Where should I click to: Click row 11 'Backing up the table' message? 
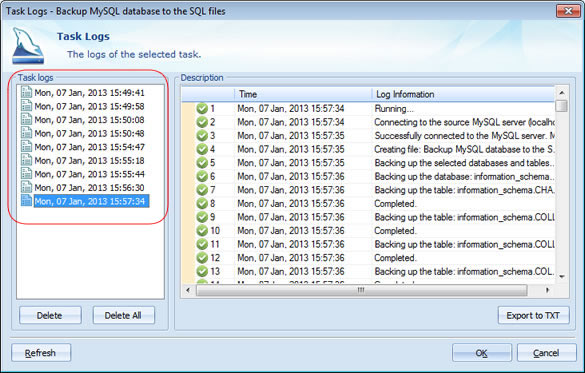[464, 244]
